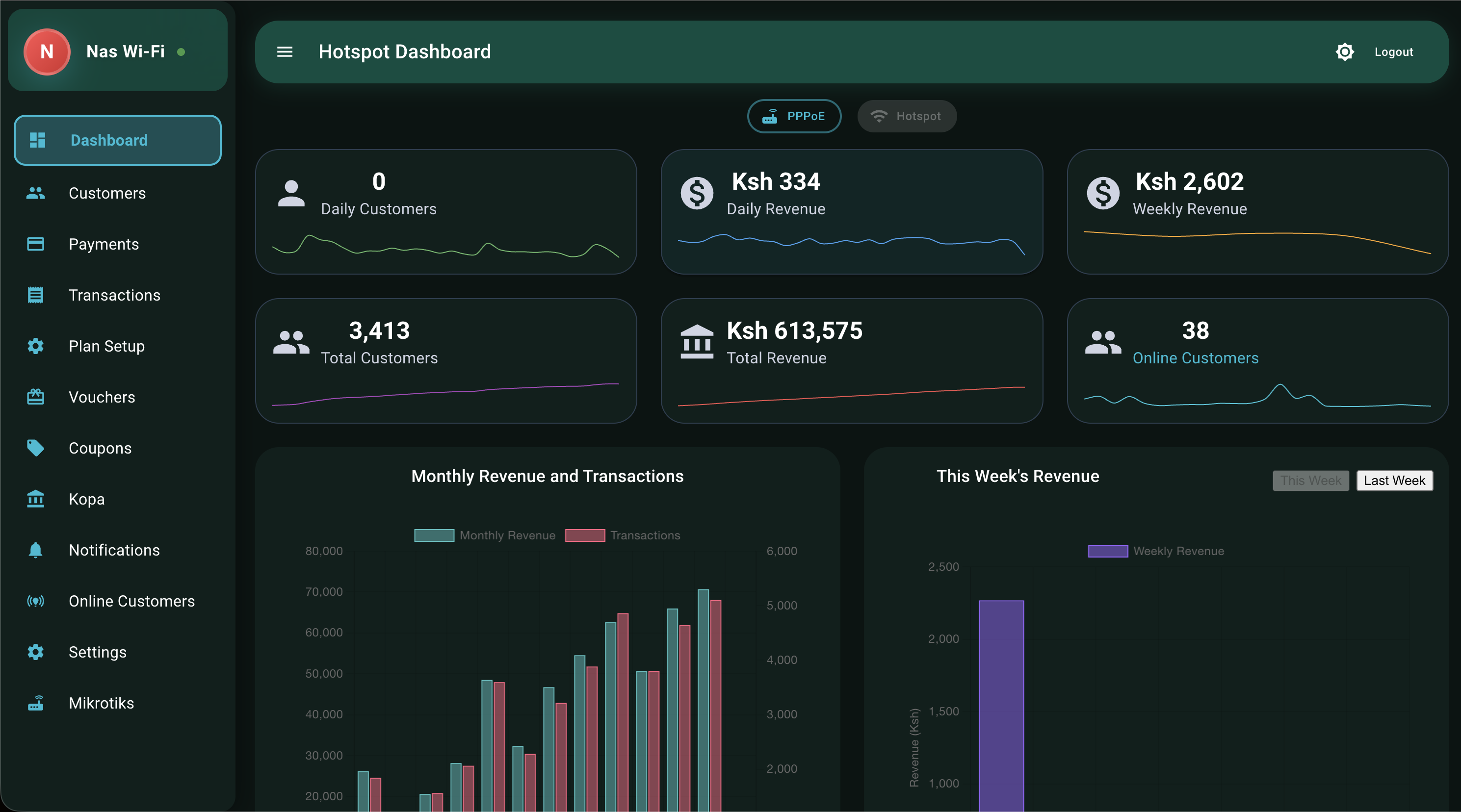Click the Coupons tag icon
This screenshot has width=1461, height=812.
click(x=35, y=448)
